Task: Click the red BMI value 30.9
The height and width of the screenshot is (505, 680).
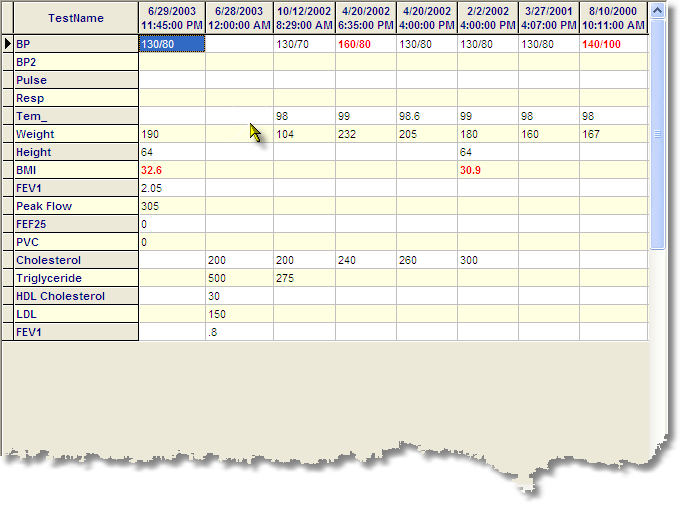Action: (470, 170)
